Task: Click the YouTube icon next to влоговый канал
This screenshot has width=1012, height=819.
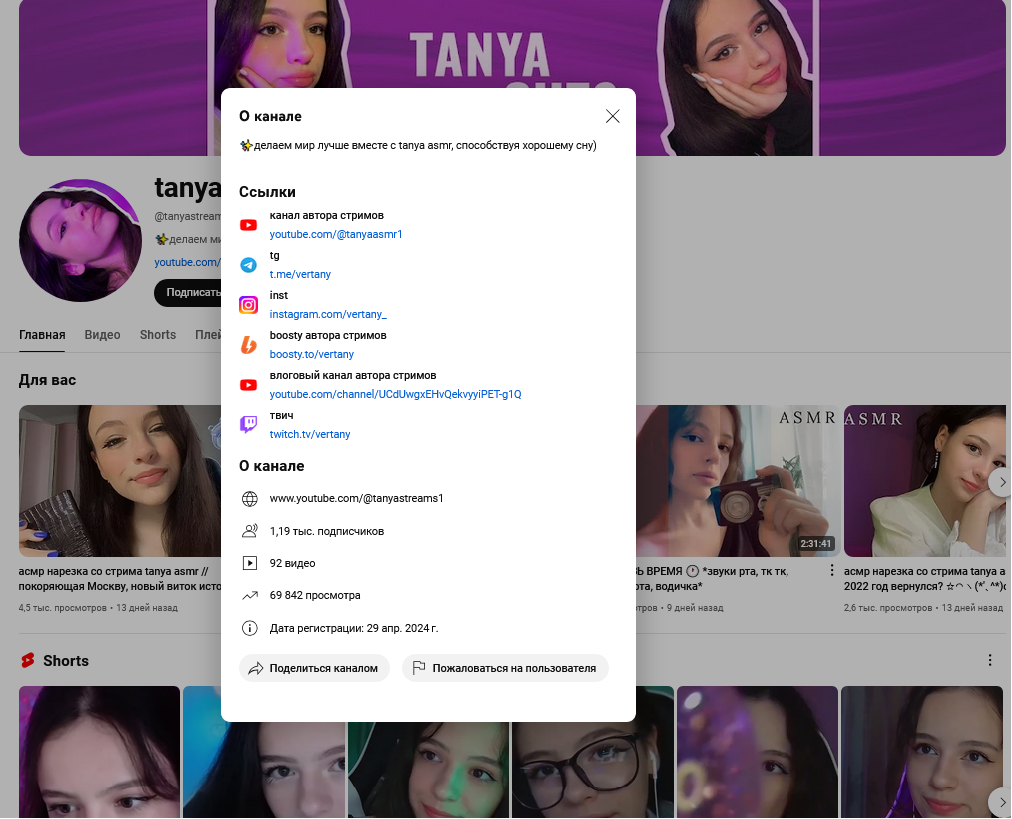Action: pyautogui.click(x=248, y=385)
